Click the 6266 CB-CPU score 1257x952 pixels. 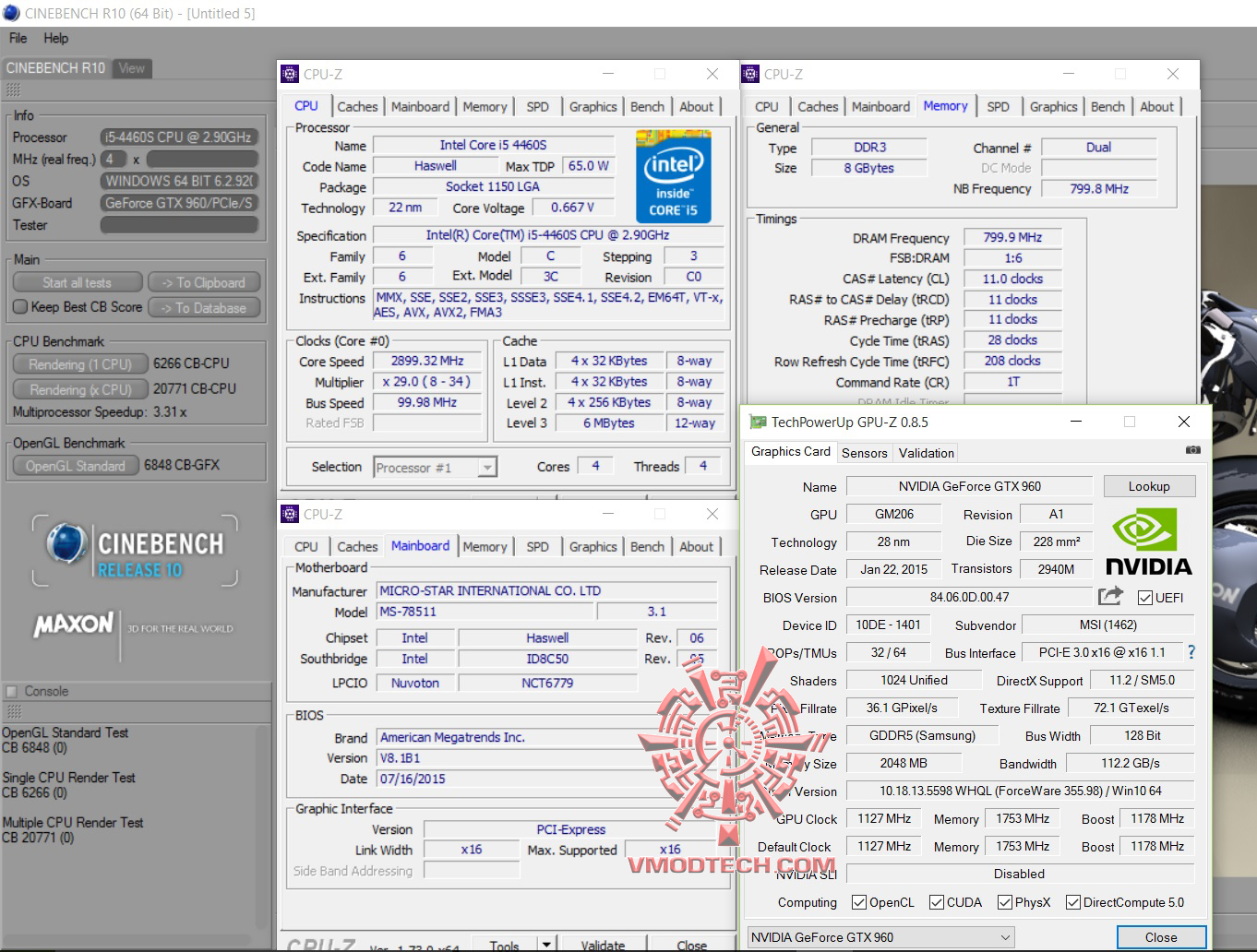pos(191,363)
